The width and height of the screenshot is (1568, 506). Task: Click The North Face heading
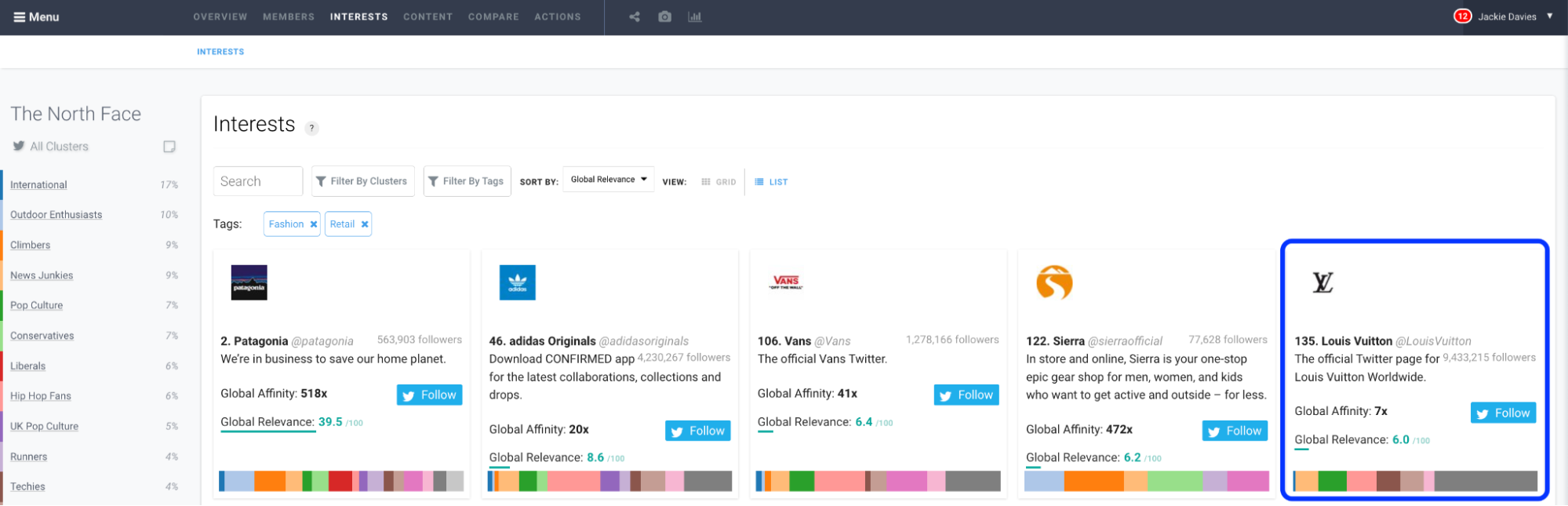[76, 114]
